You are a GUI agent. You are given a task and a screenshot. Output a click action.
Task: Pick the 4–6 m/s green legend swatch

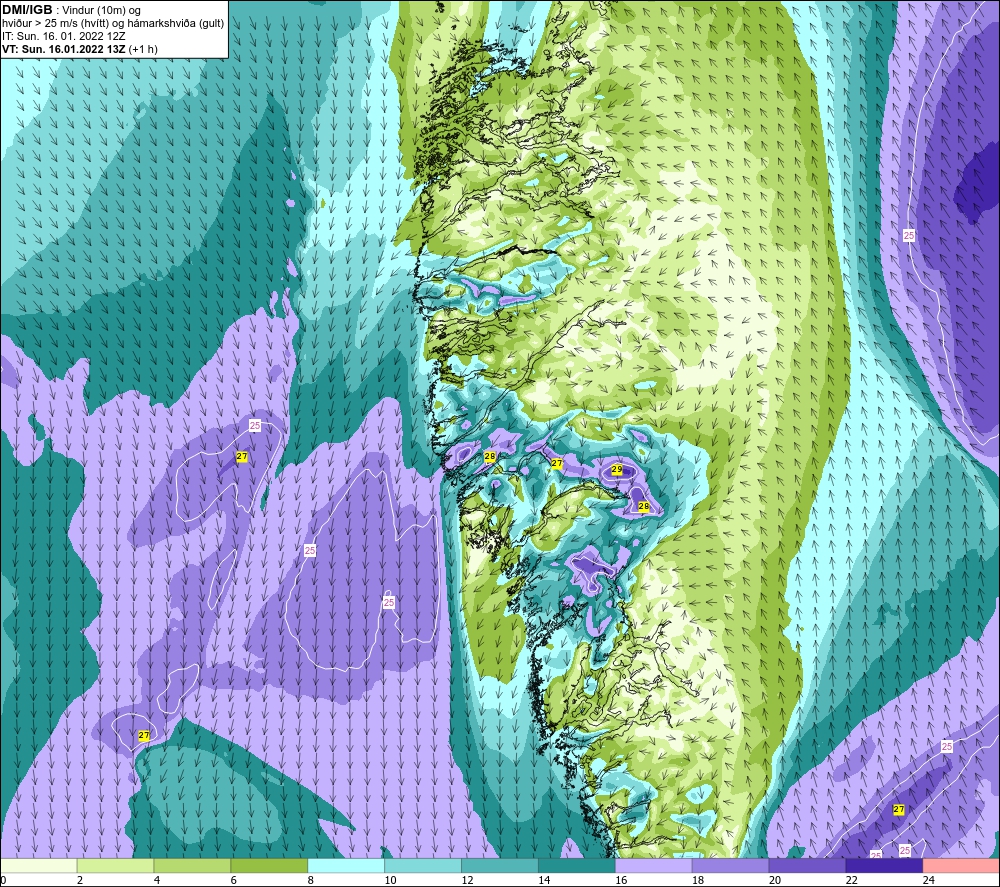point(192,865)
